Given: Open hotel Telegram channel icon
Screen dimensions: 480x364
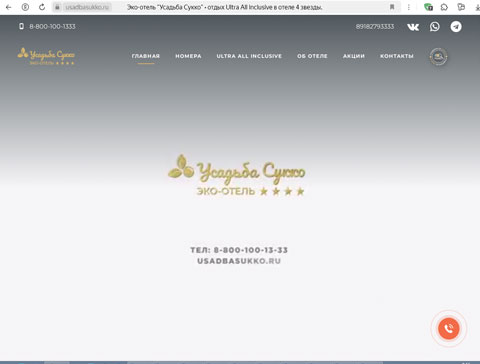Looking at the screenshot, I should point(456,27).
